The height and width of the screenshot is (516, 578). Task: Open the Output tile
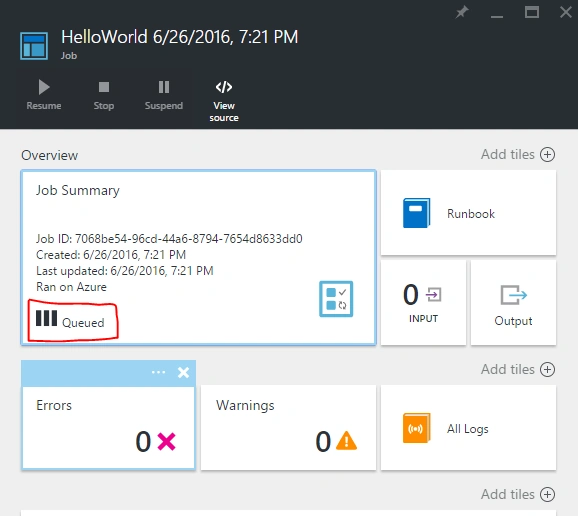pos(513,303)
